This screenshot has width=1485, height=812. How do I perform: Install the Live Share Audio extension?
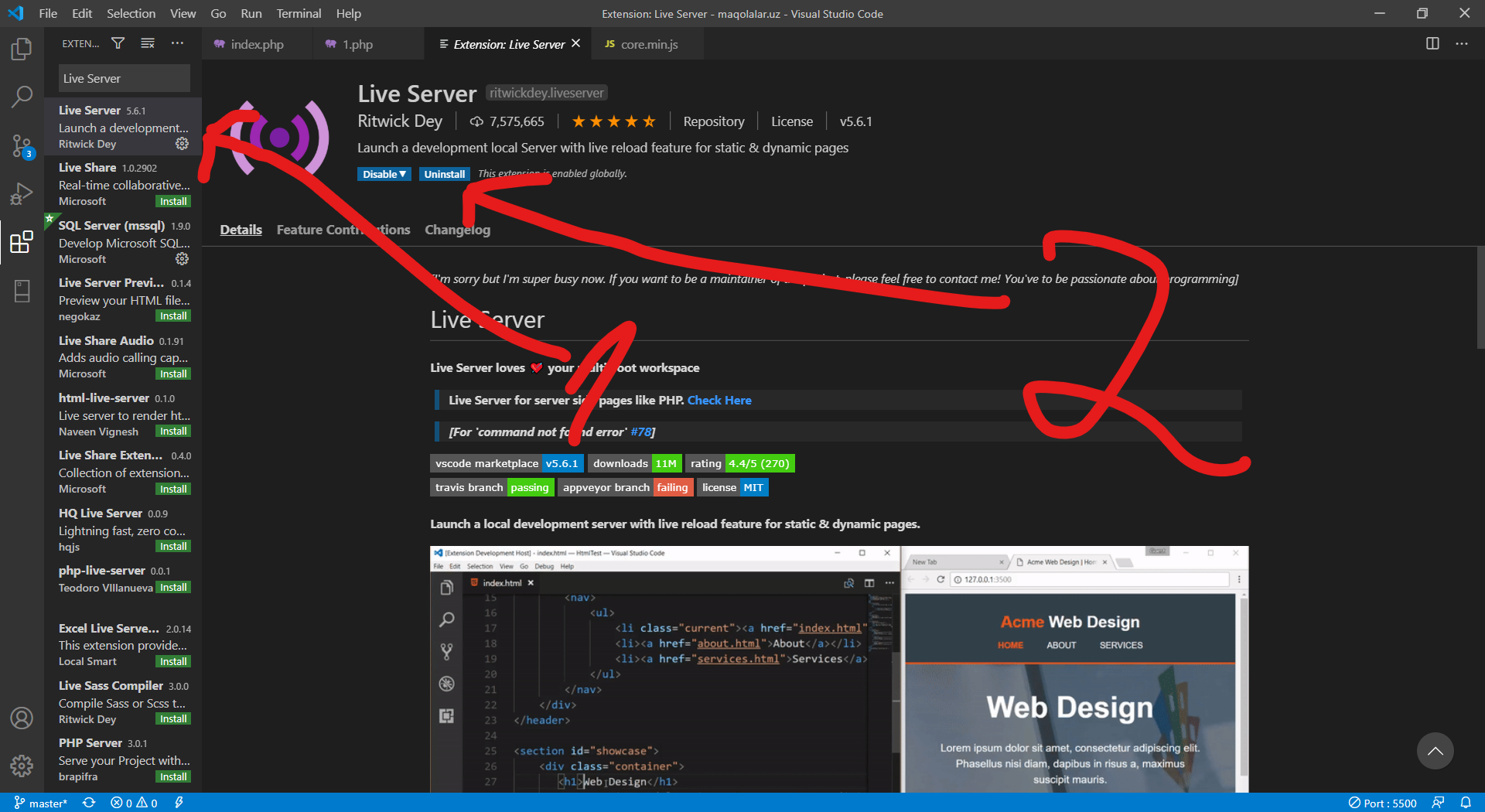coord(173,374)
